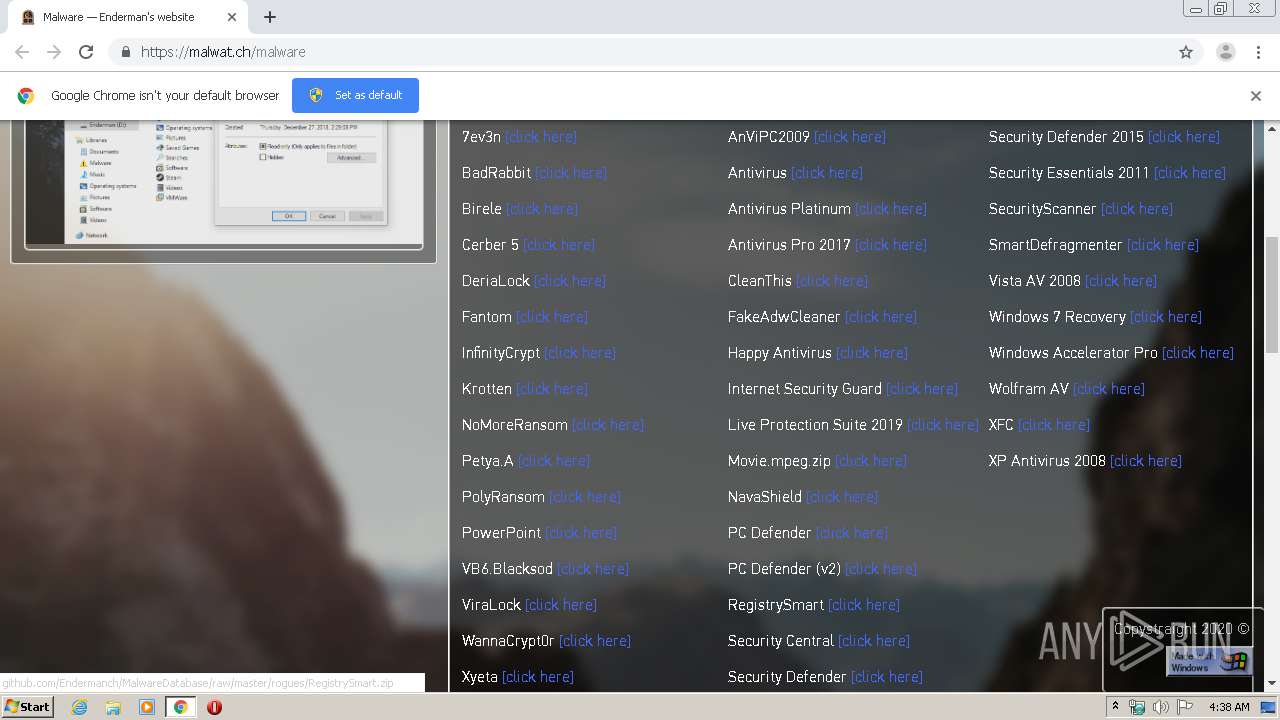Open Chrome three-dot menu
1280x720 pixels.
1258,52
